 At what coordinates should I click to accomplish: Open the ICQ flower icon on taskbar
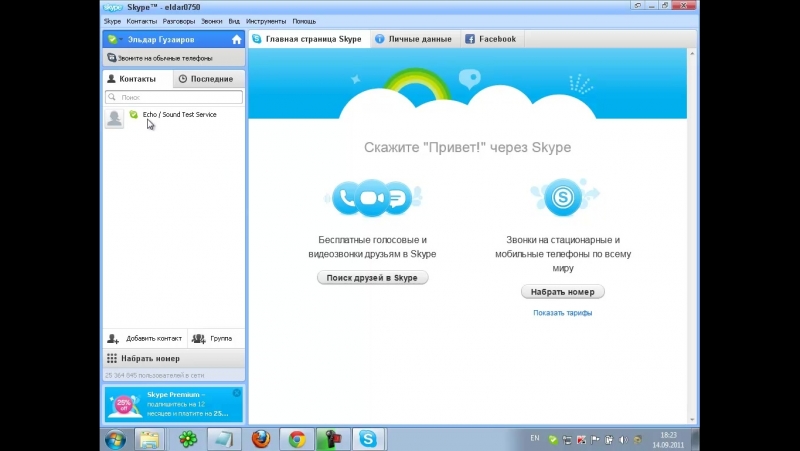point(188,439)
